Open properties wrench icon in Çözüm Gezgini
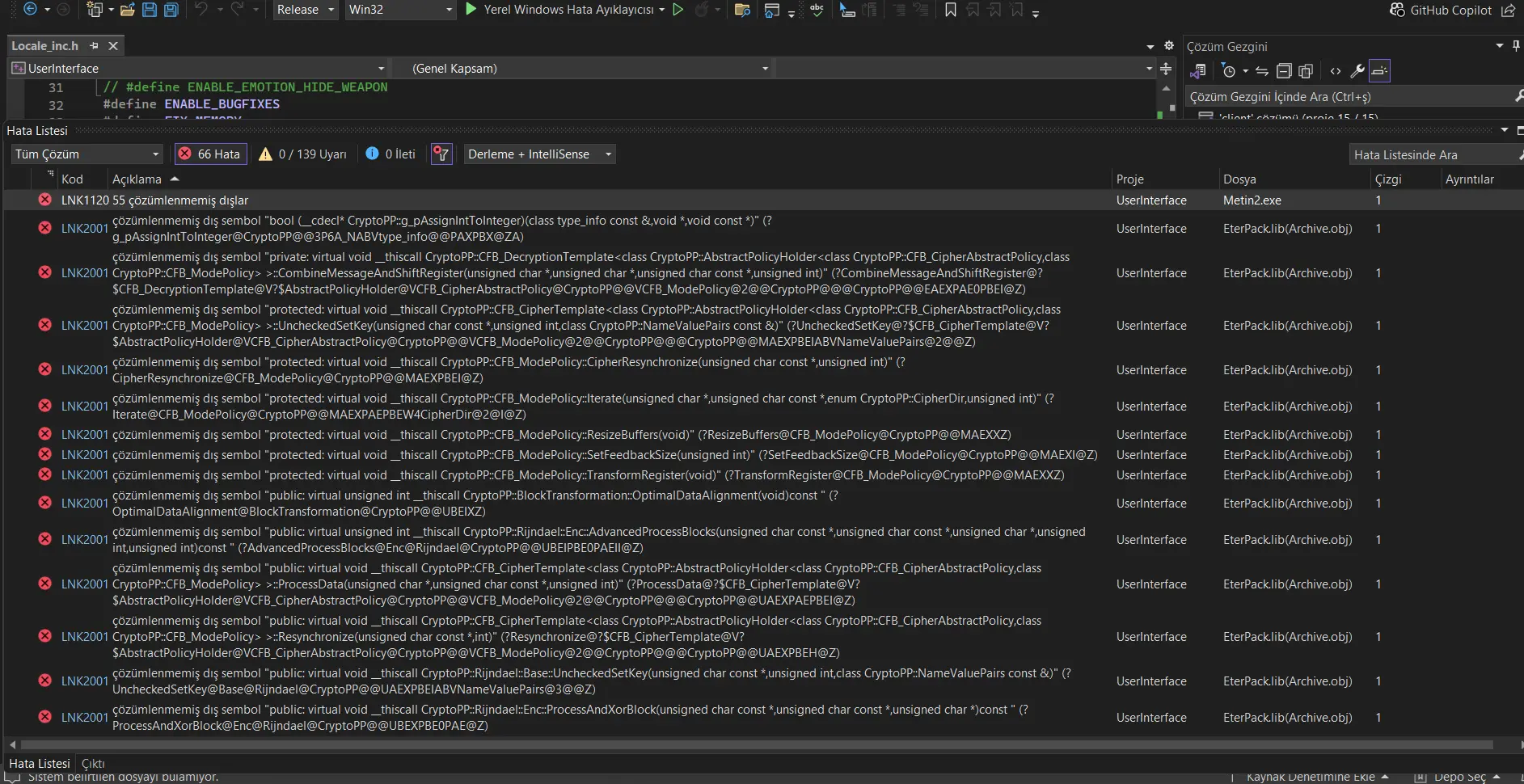Viewport: 1524px width, 784px height. pyautogui.click(x=1357, y=71)
